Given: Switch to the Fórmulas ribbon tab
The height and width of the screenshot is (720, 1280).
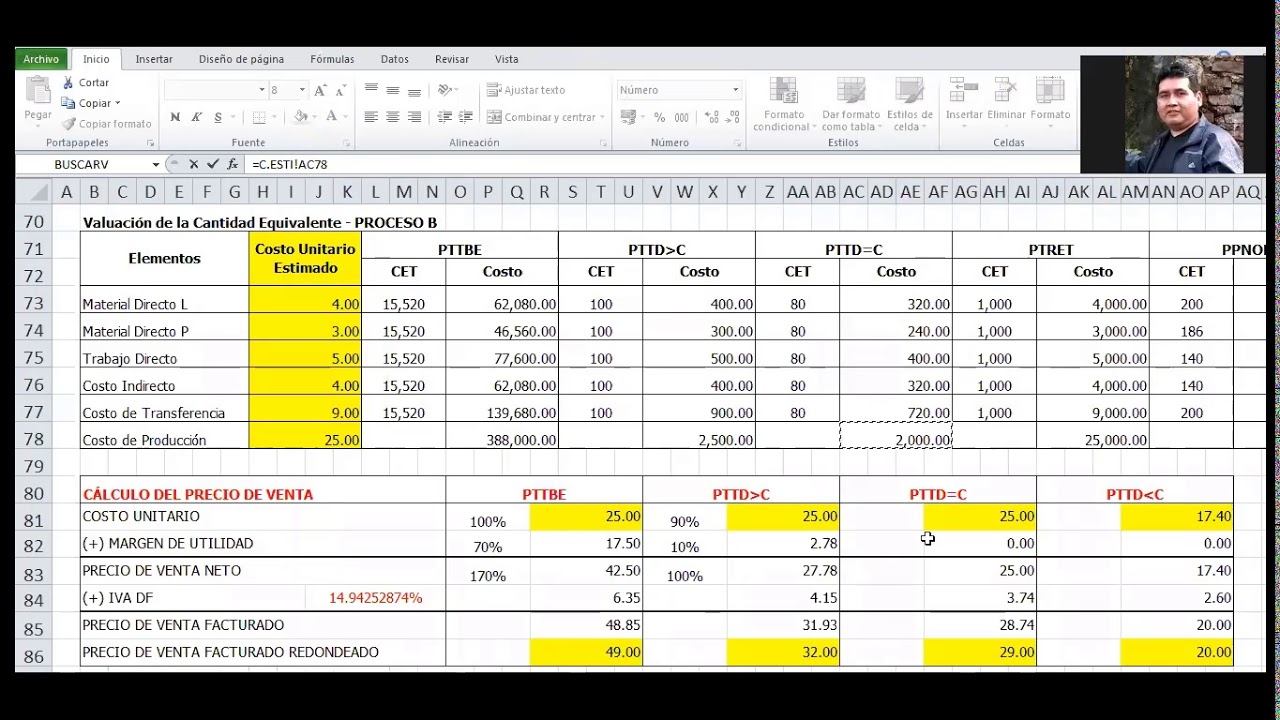Looking at the screenshot, I should point(331,59).
